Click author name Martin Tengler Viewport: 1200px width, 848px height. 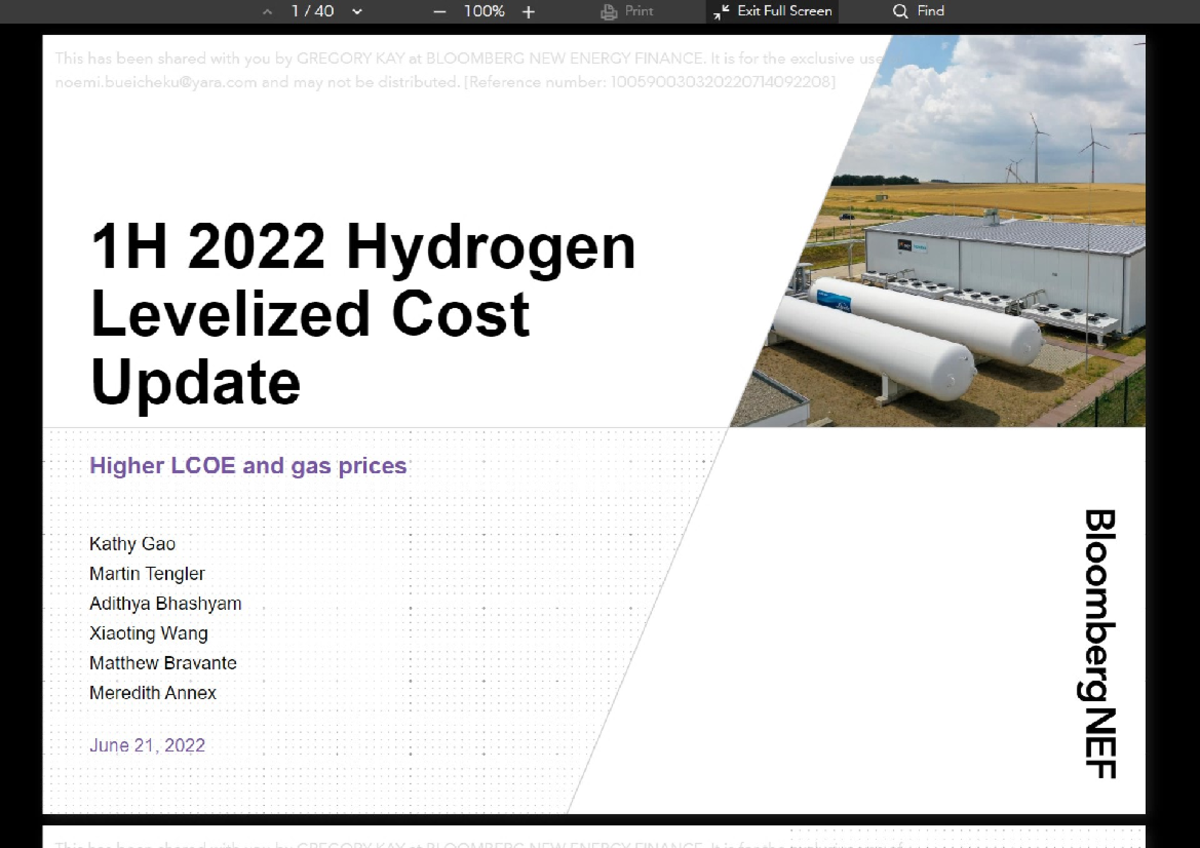pyautogui.click(x=147, y=574)
